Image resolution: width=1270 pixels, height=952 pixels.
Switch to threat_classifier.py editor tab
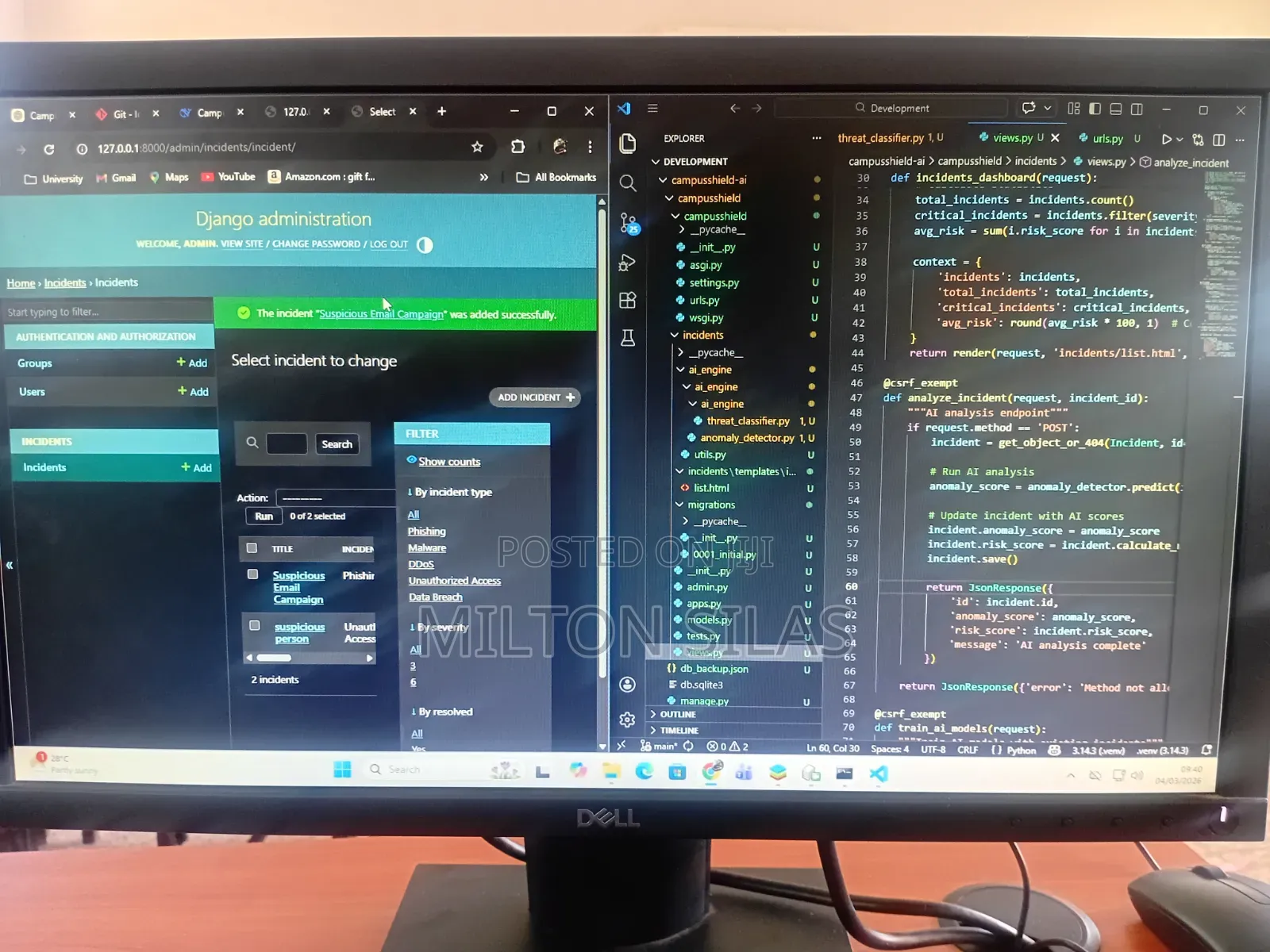coord(891,138)
